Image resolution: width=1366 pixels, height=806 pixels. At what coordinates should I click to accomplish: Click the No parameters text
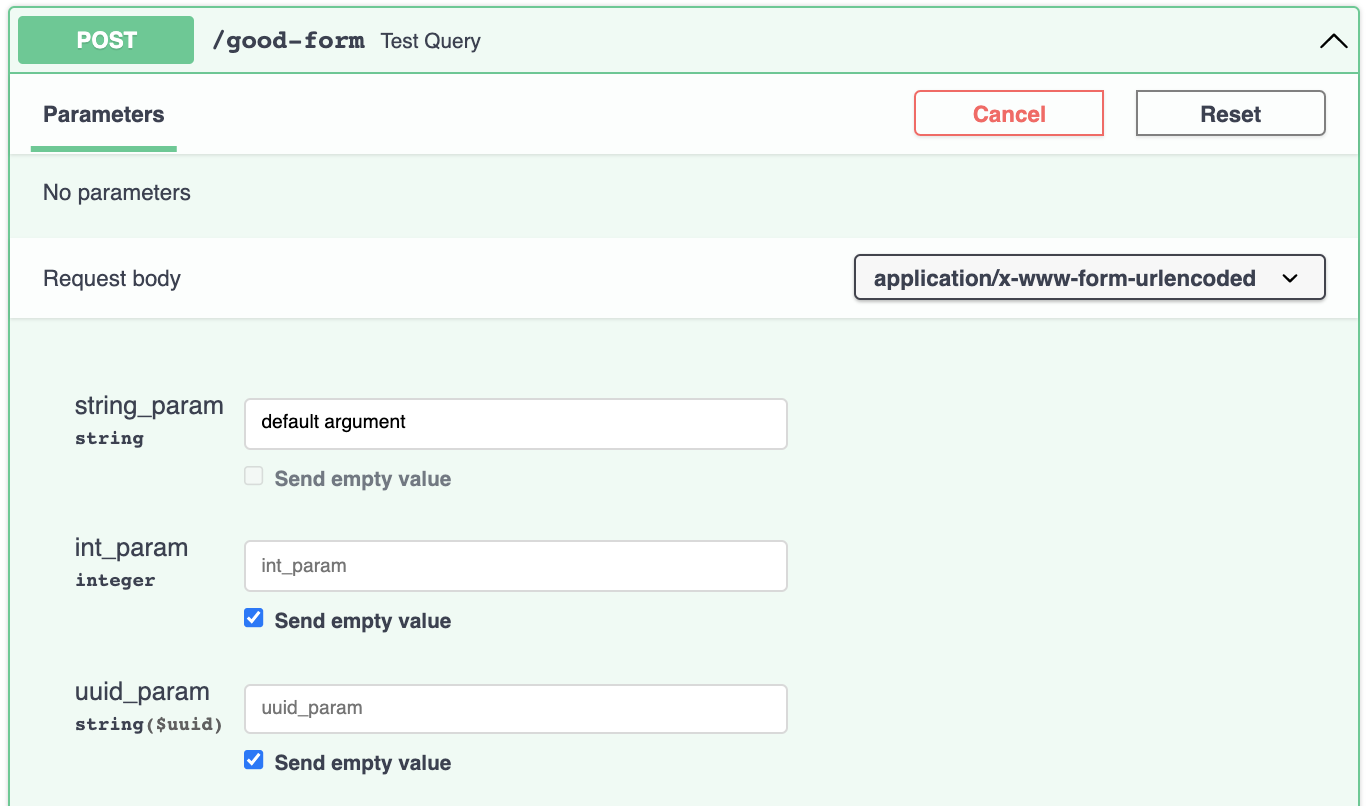[x=117, y=192]
